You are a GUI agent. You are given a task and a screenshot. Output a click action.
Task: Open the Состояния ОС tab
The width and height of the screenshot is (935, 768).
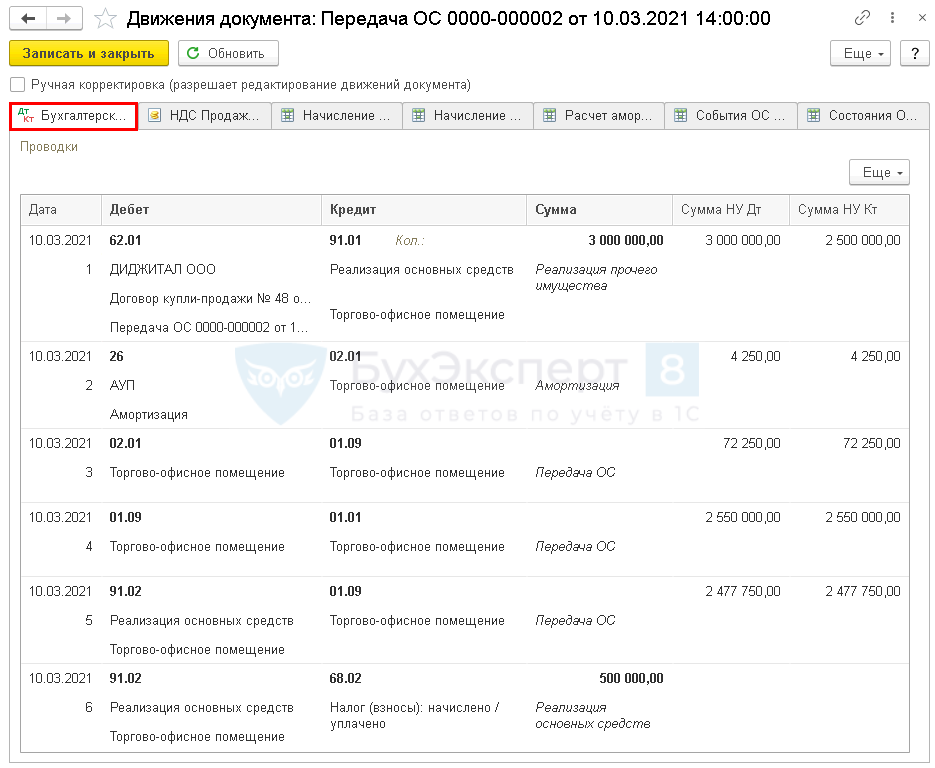862,116
